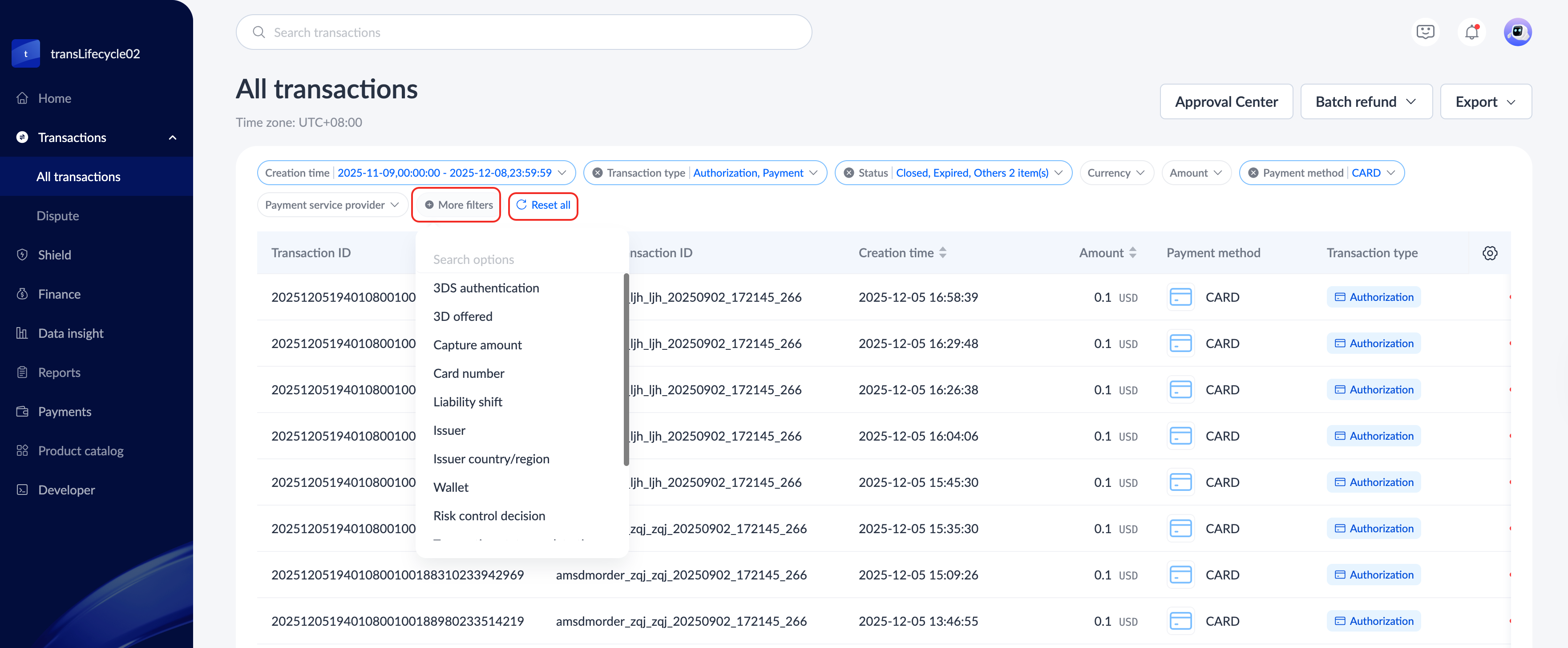Click the notification bell icon
Screen dimensions: 1568x648
coord(1471,32)
